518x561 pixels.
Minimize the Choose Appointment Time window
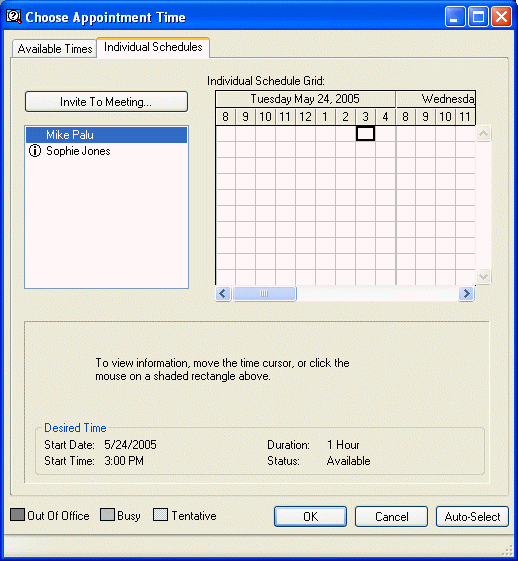pyautogui.click(x=455, y=17)
